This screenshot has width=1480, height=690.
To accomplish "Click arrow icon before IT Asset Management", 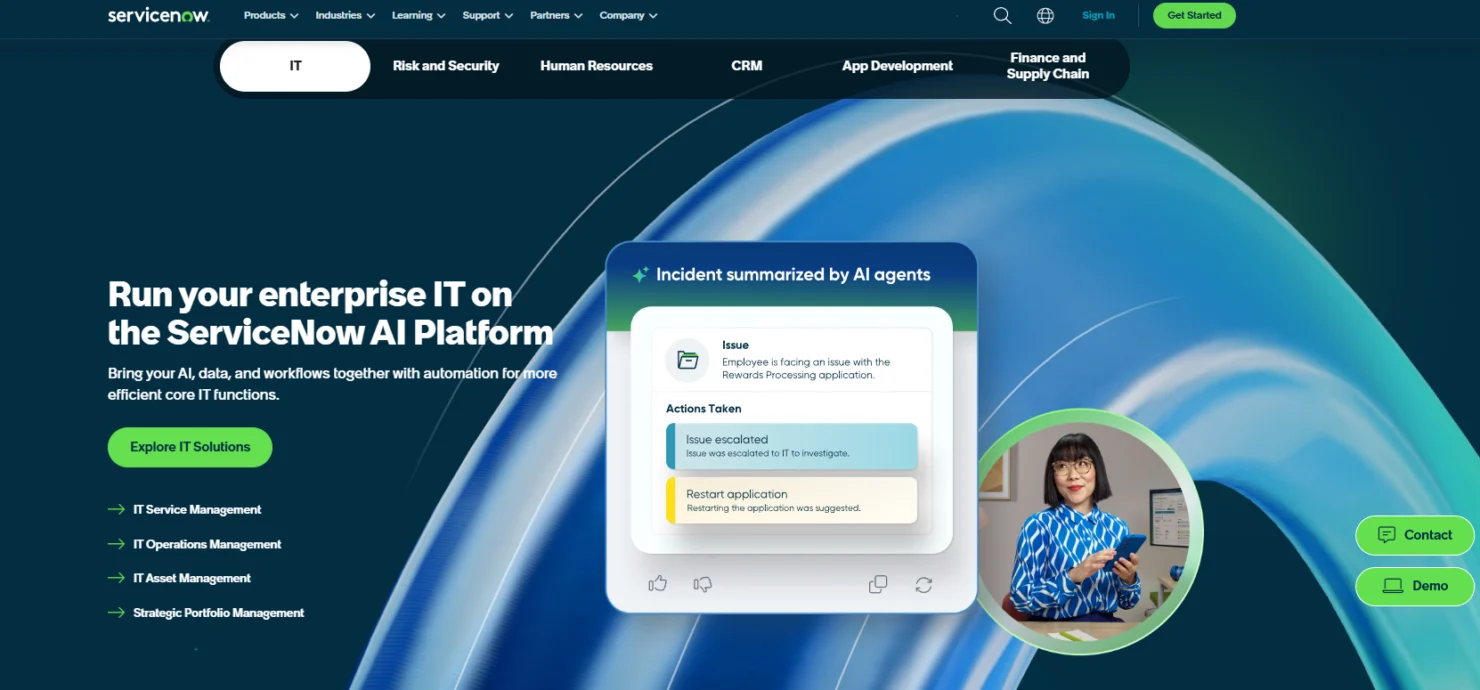I will pos(116,578).
